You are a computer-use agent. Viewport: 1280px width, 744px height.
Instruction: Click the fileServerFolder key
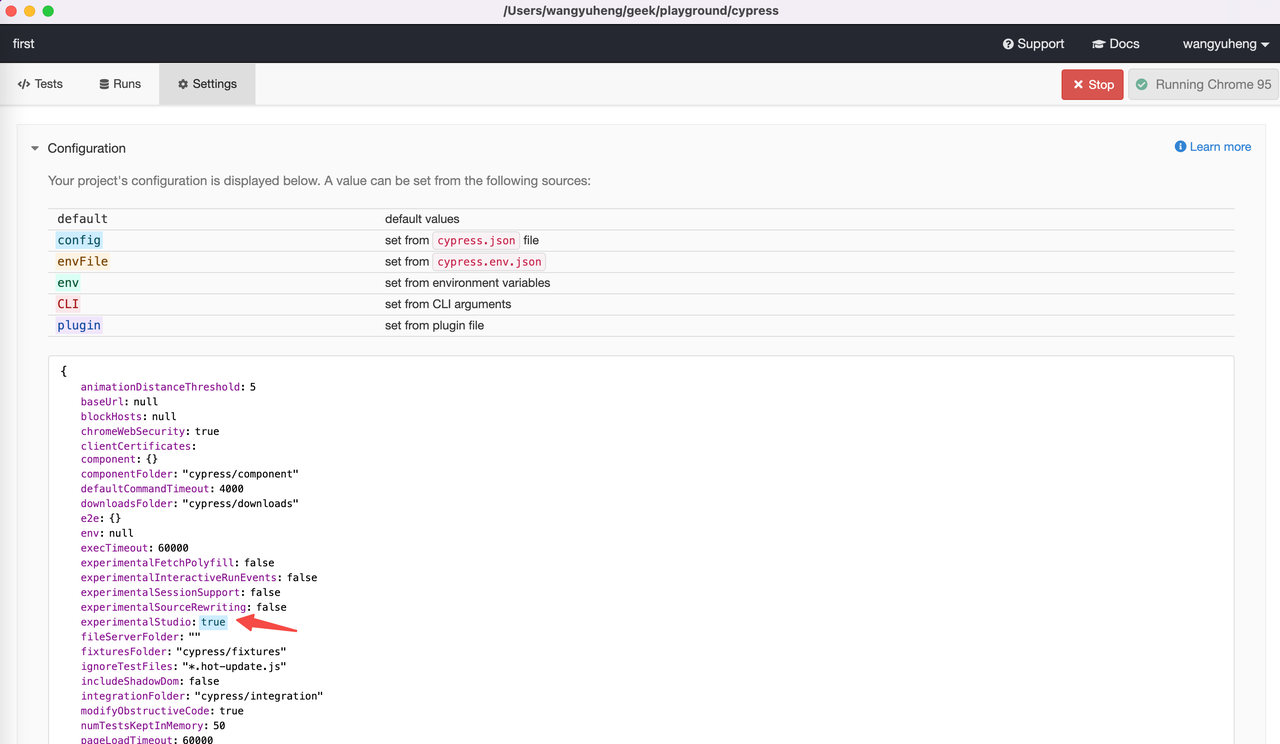(131, 637)
